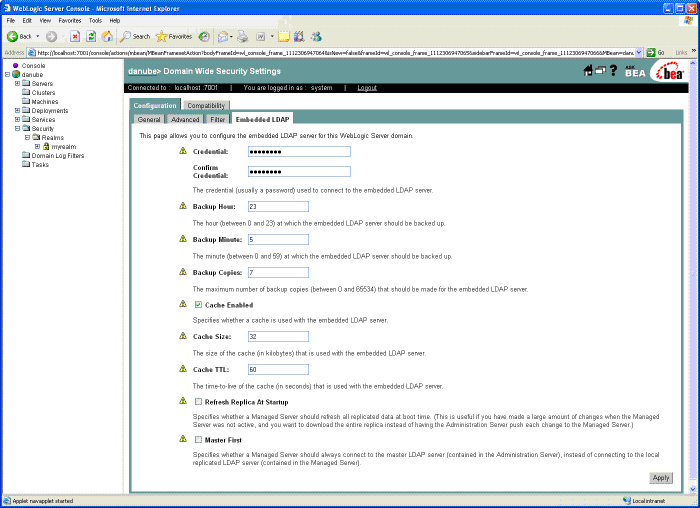Open the File menu
Viewport: 700px width, 508px height.
(x=11, y=21)
